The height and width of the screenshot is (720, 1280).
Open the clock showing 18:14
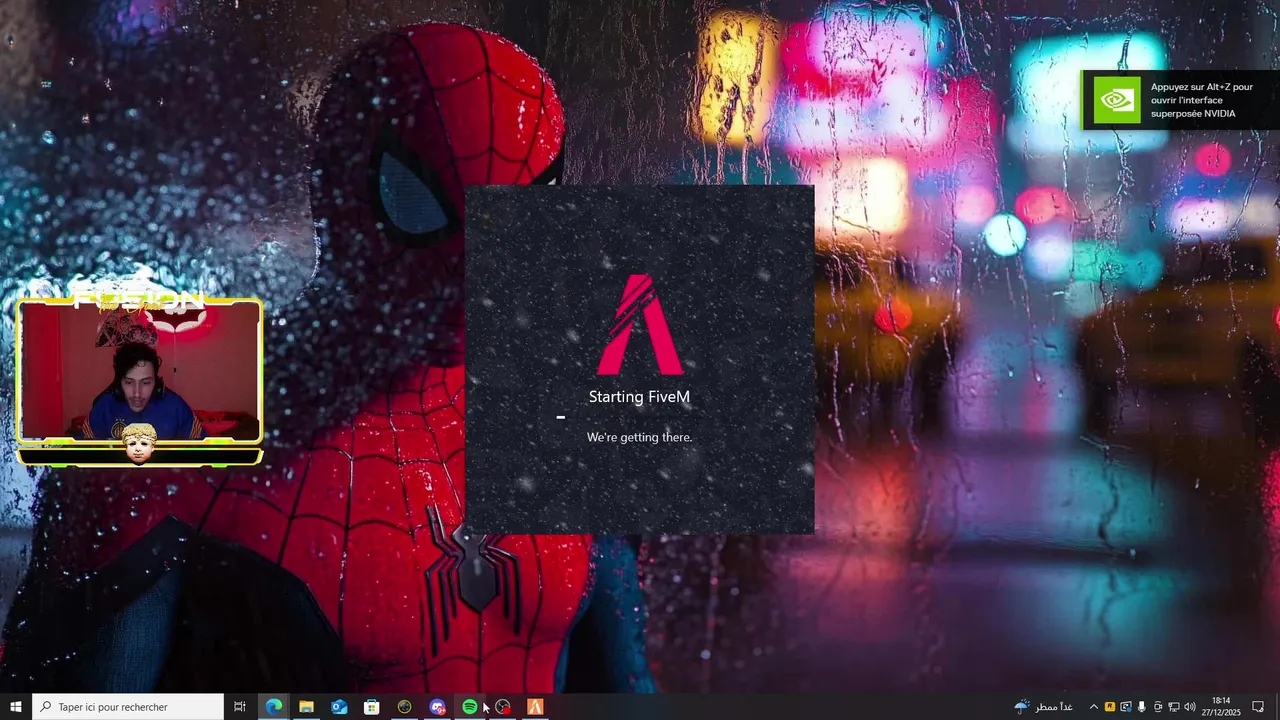[x=1221, y=707]
